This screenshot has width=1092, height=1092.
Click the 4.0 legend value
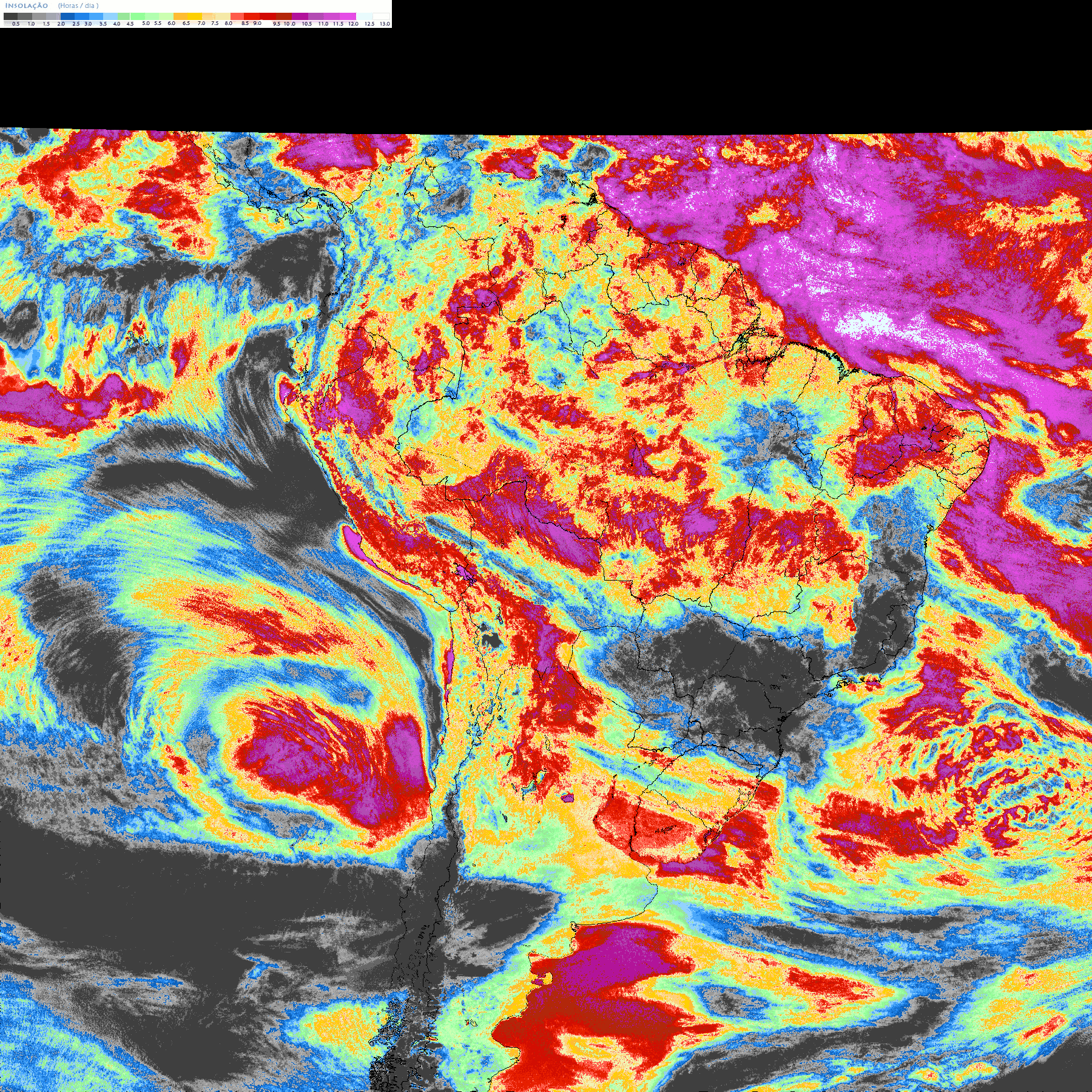tap(116, 24)
